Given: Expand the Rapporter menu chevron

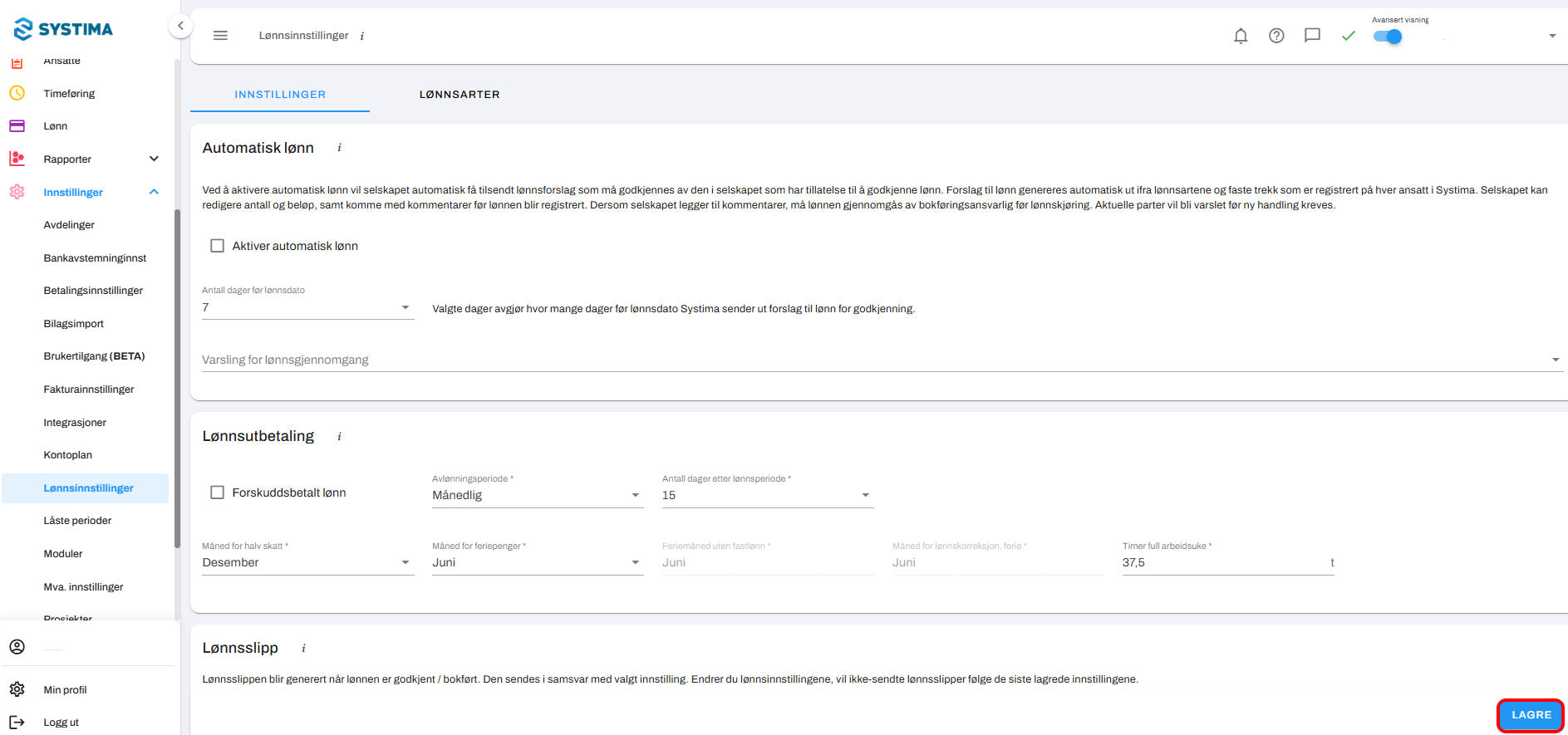Looking at the screenshot, I should pyautogui.click(x=154, y=159).
